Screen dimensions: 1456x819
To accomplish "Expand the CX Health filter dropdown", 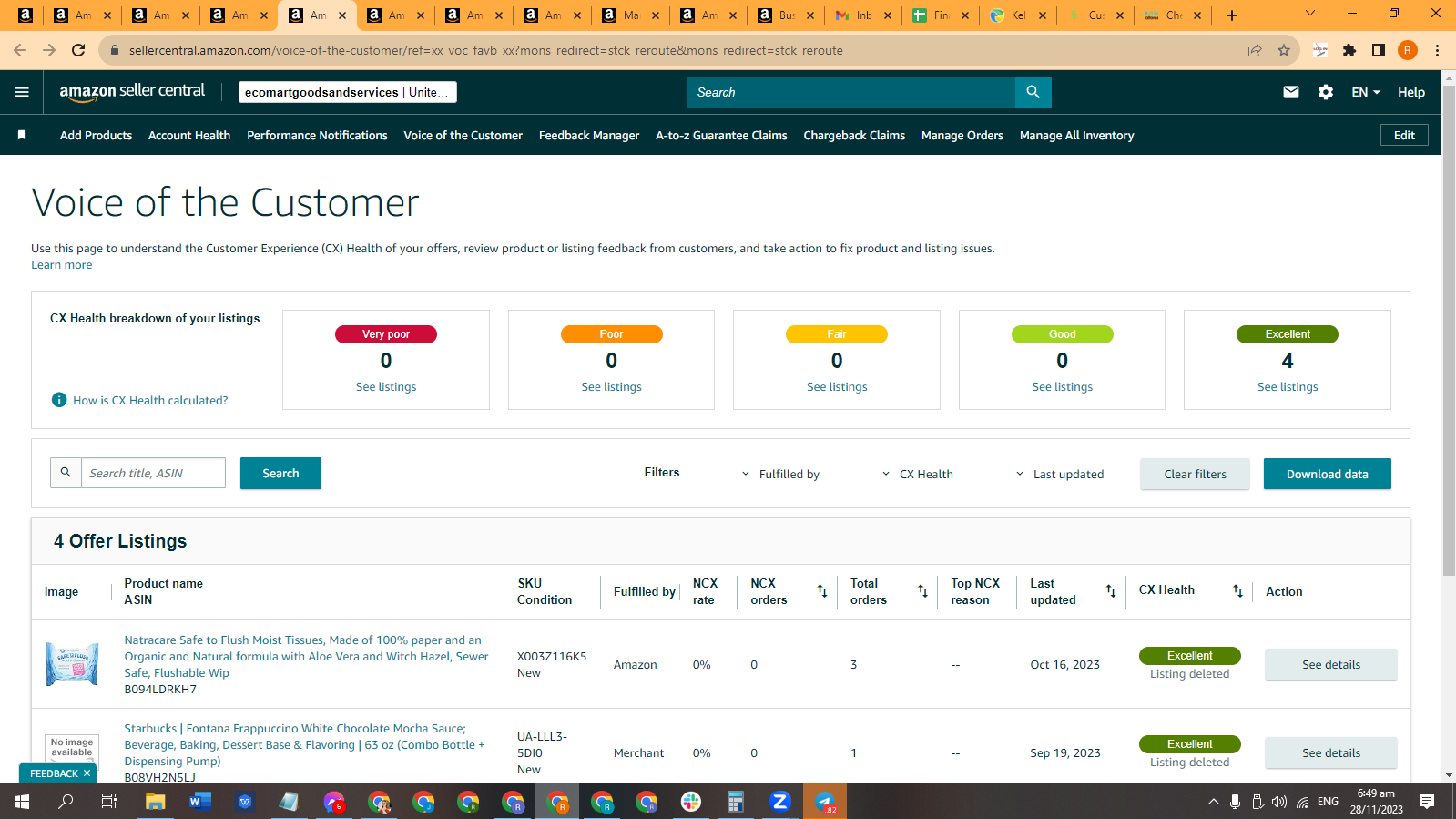I will [918, 474].
